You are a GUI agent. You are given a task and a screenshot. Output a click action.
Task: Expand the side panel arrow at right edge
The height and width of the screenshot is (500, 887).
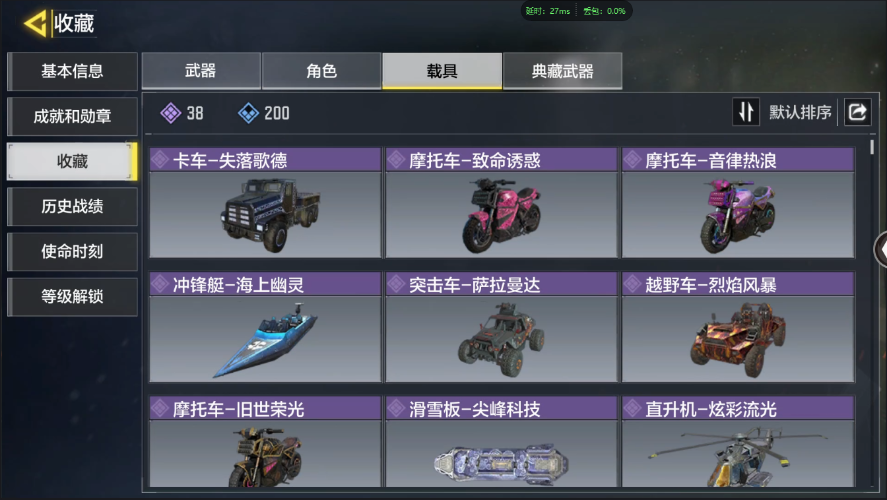[881, 249]
